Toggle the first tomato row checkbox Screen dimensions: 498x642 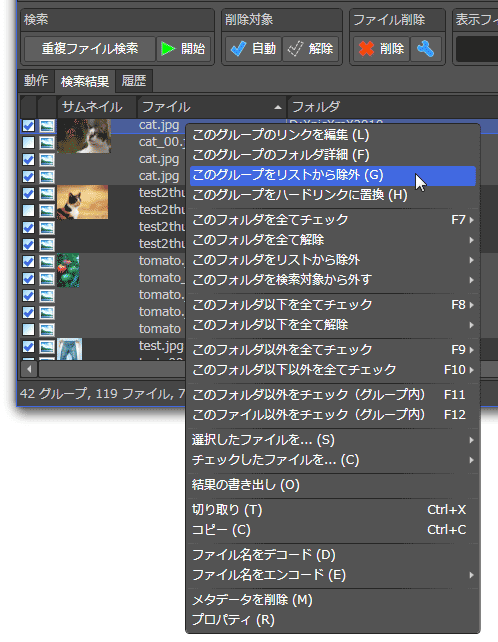tap(28, 261)
